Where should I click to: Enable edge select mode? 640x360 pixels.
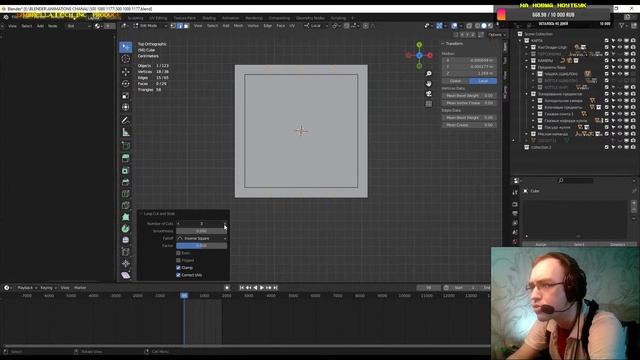click(180, 26)
